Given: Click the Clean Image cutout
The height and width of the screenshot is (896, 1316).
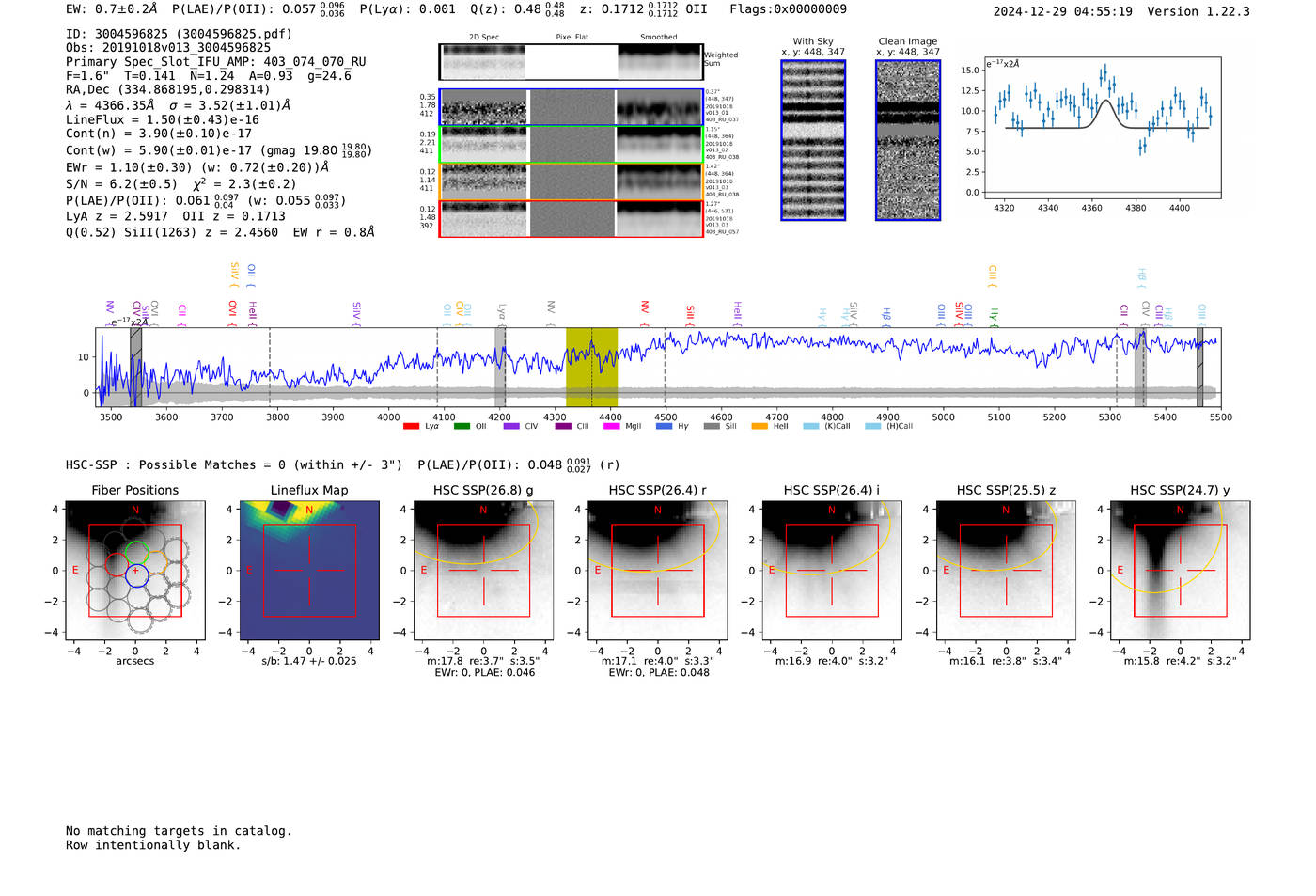Looking at the screenshot, I should tap(908, 140).
